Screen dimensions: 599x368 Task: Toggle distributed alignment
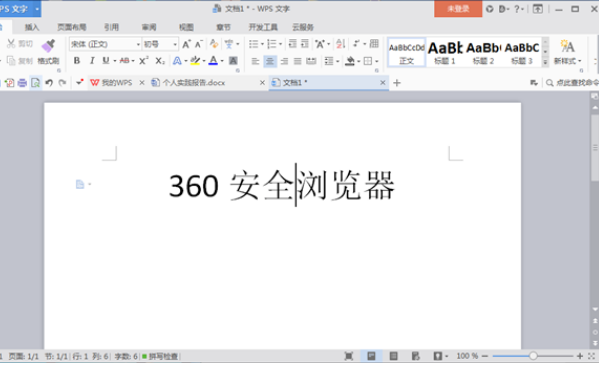311,61
